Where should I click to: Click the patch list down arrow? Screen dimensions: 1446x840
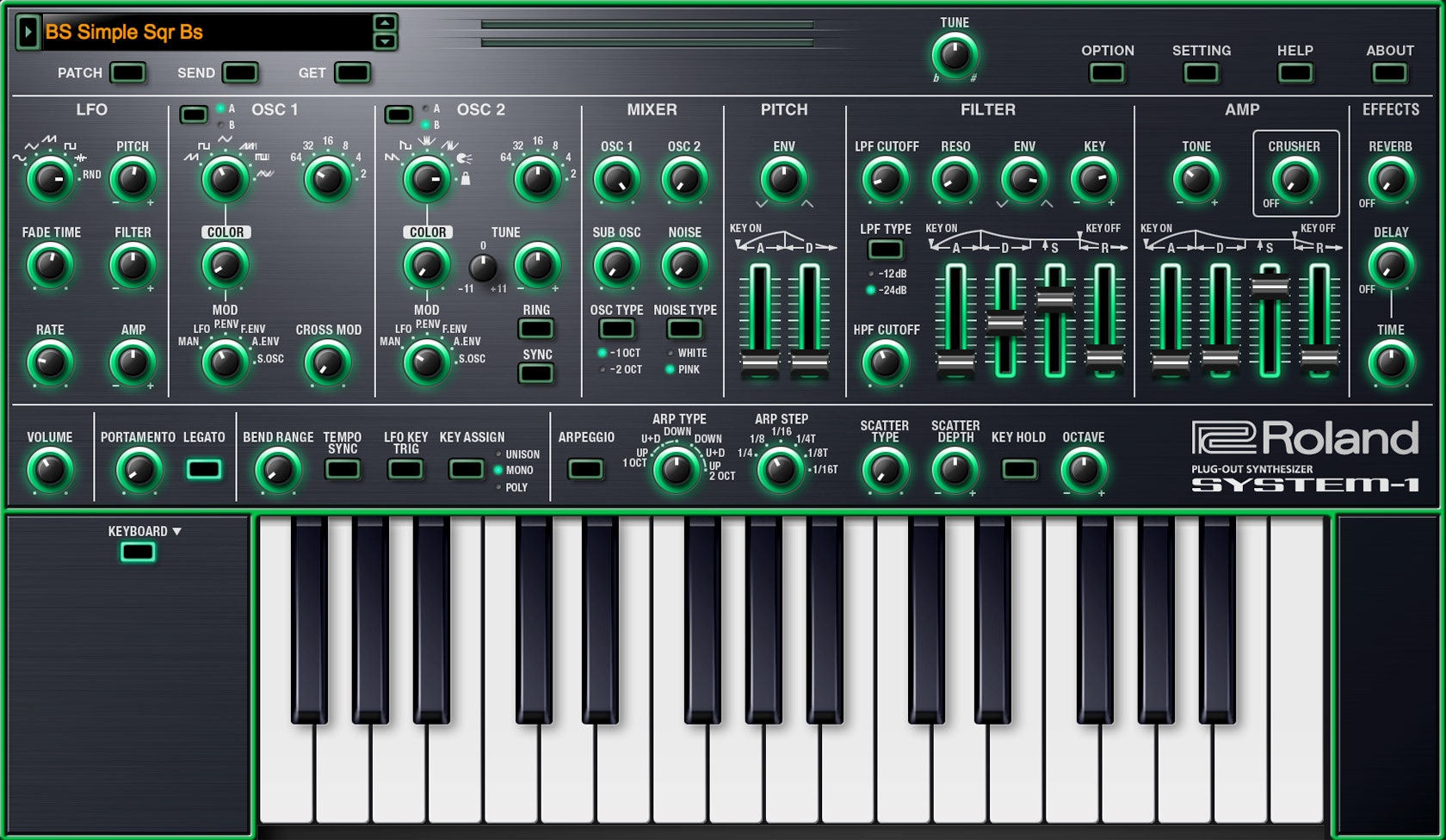tap(385, 40)
